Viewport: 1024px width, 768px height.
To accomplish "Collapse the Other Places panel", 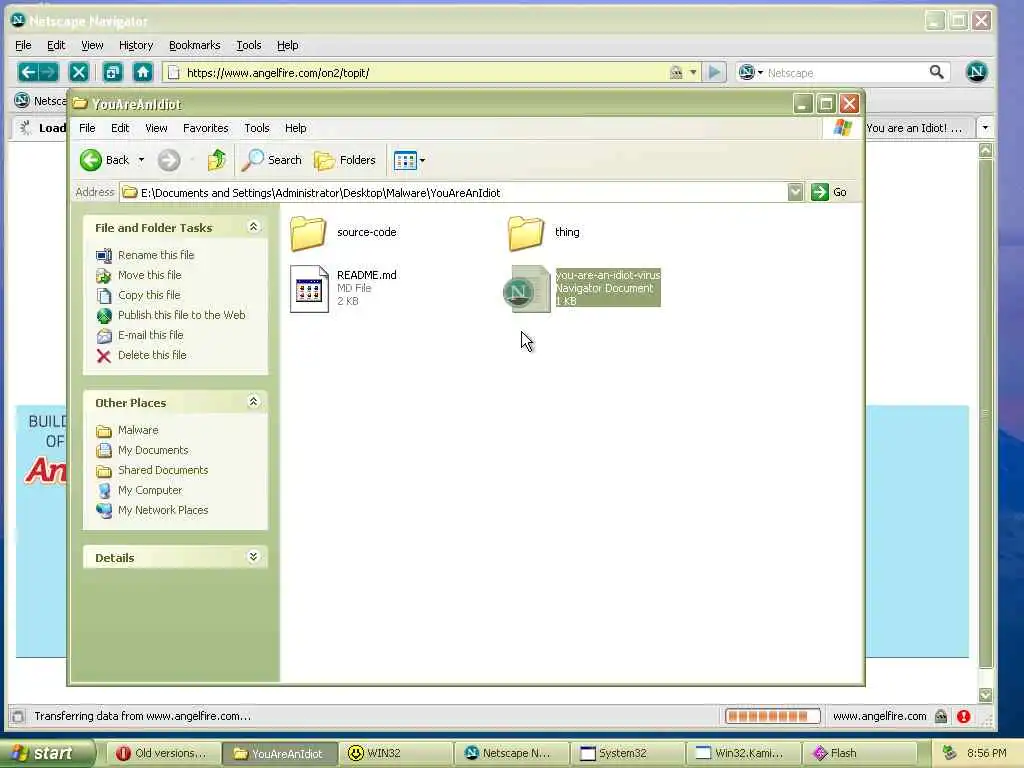I will coord(253,402).
